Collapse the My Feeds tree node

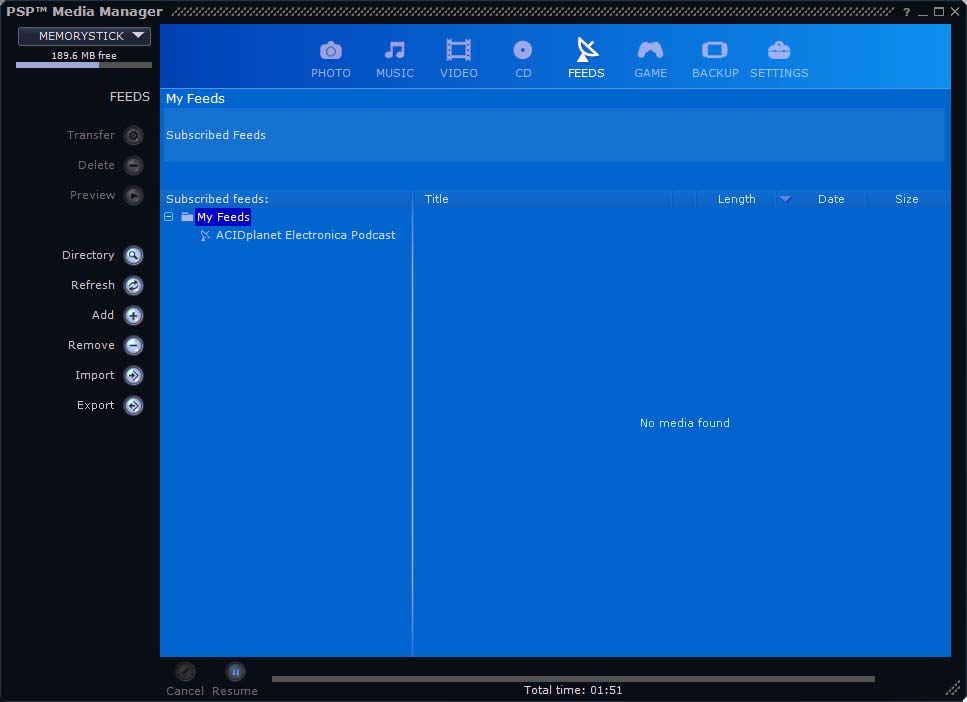168,217
